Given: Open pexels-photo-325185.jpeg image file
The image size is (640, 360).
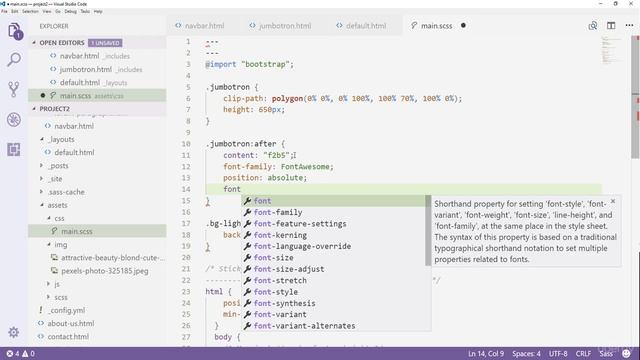Looking at the screenshot, I should click(x=97, y=271).
